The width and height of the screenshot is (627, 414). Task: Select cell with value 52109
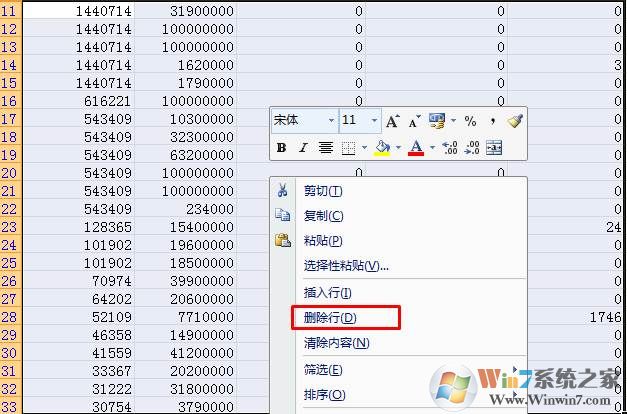click(79, 317)
